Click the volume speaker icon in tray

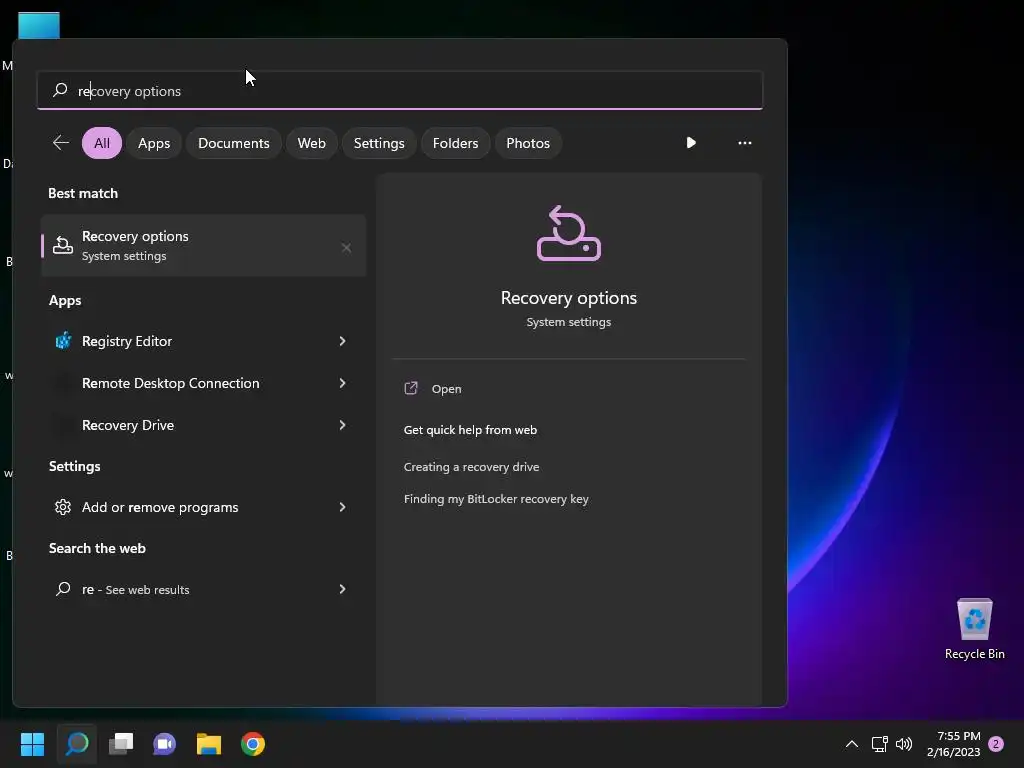tap(904, 744)
